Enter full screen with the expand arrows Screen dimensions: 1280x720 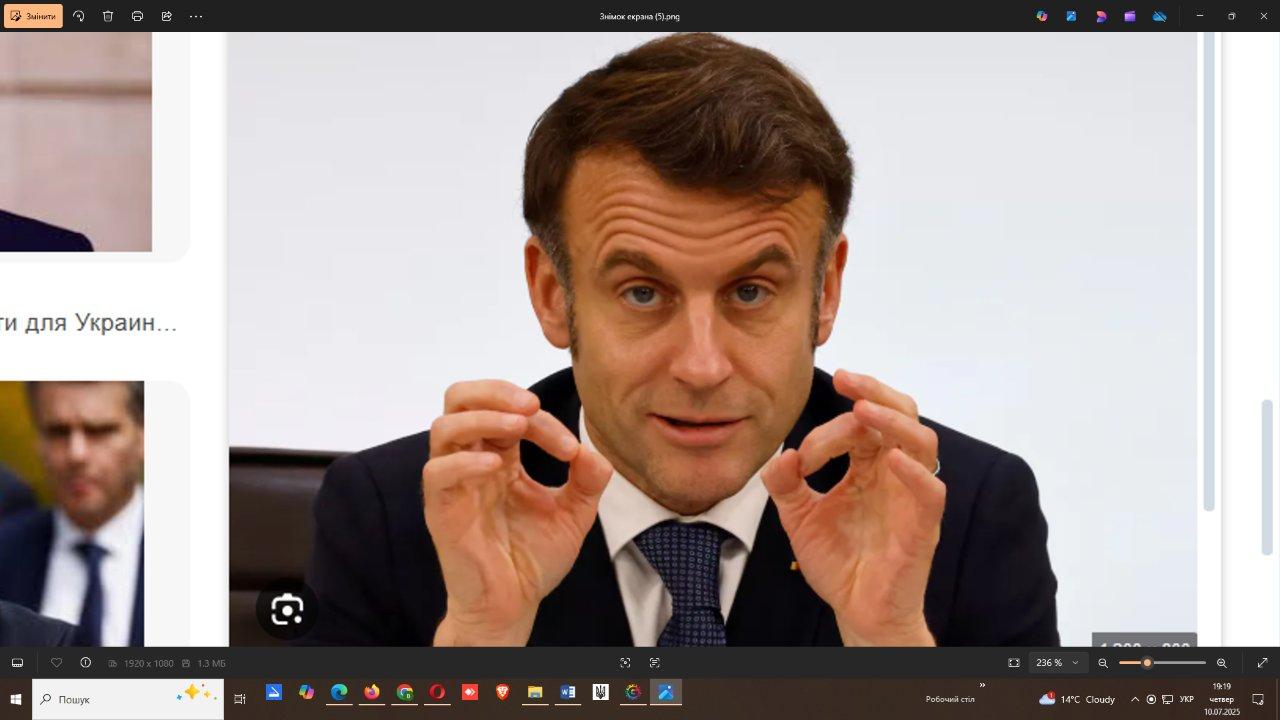(1262, 663)
